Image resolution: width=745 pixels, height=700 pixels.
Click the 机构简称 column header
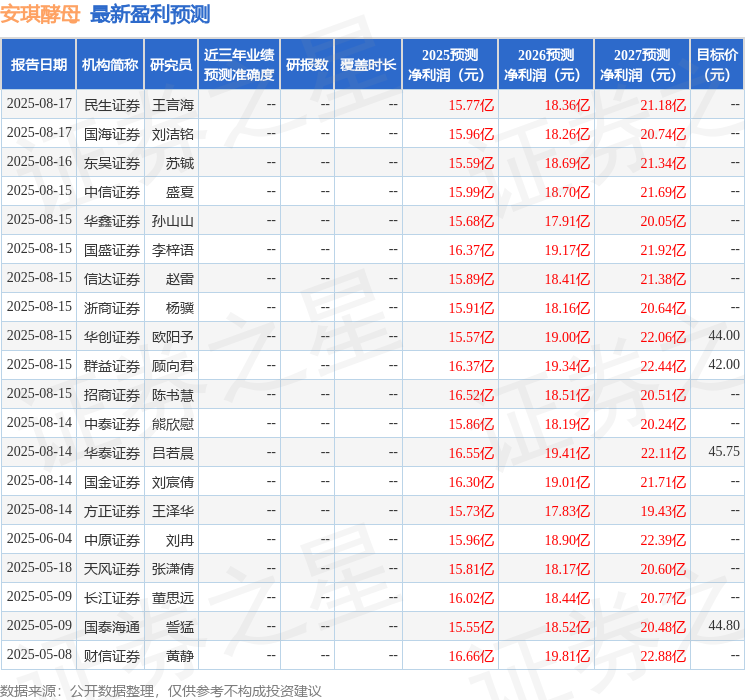[x=110, y=65]
